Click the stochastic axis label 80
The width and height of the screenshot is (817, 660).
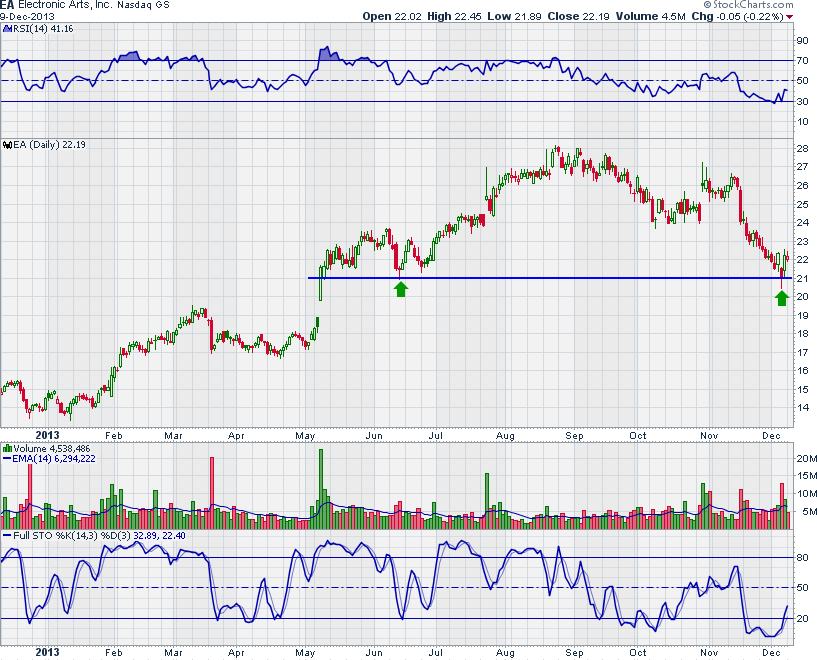pos(802,558)
